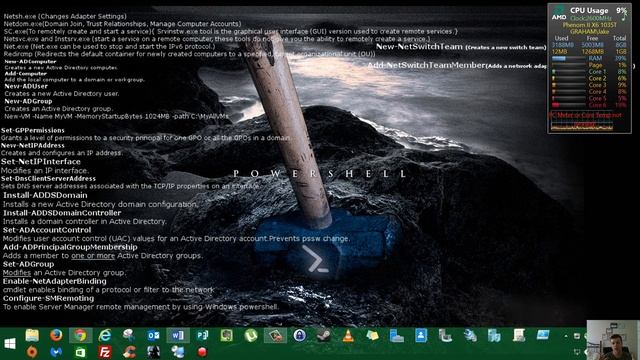Open the wrench tools taskbar icon
The height and width of the screenshot is (360, 640).
pos(469,336)
